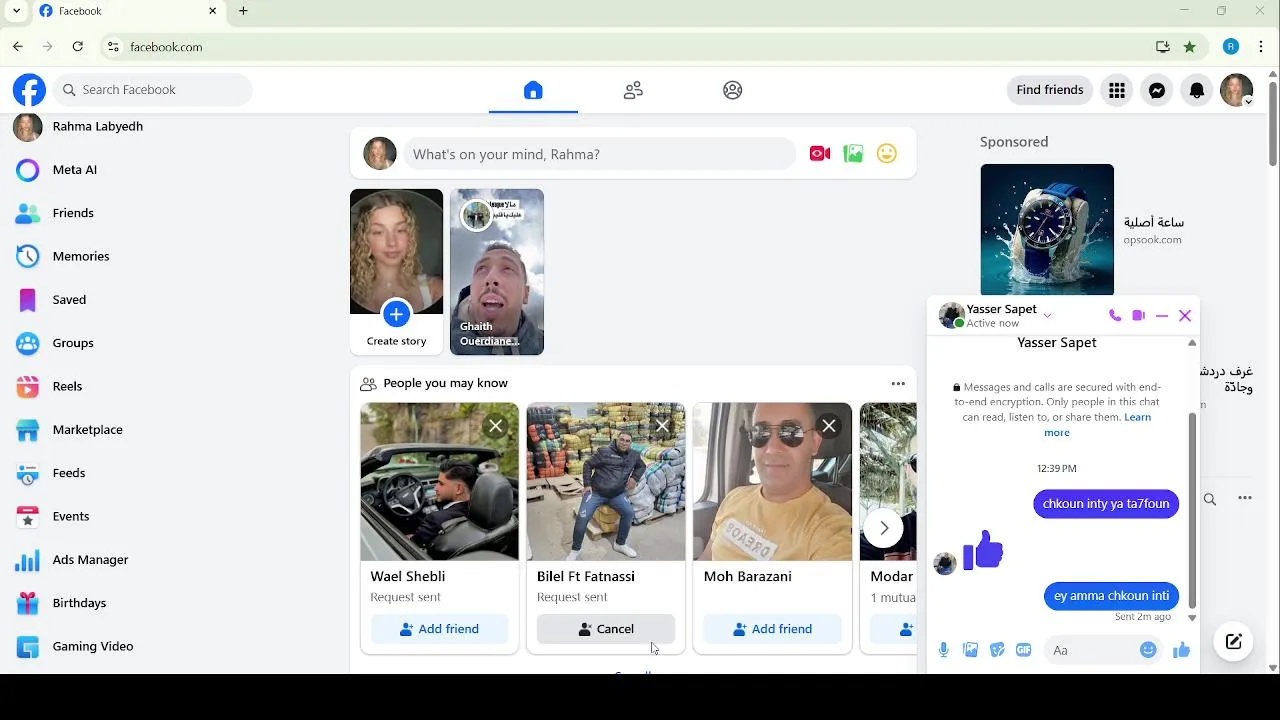Click Create story card

[x=396, y=272]
